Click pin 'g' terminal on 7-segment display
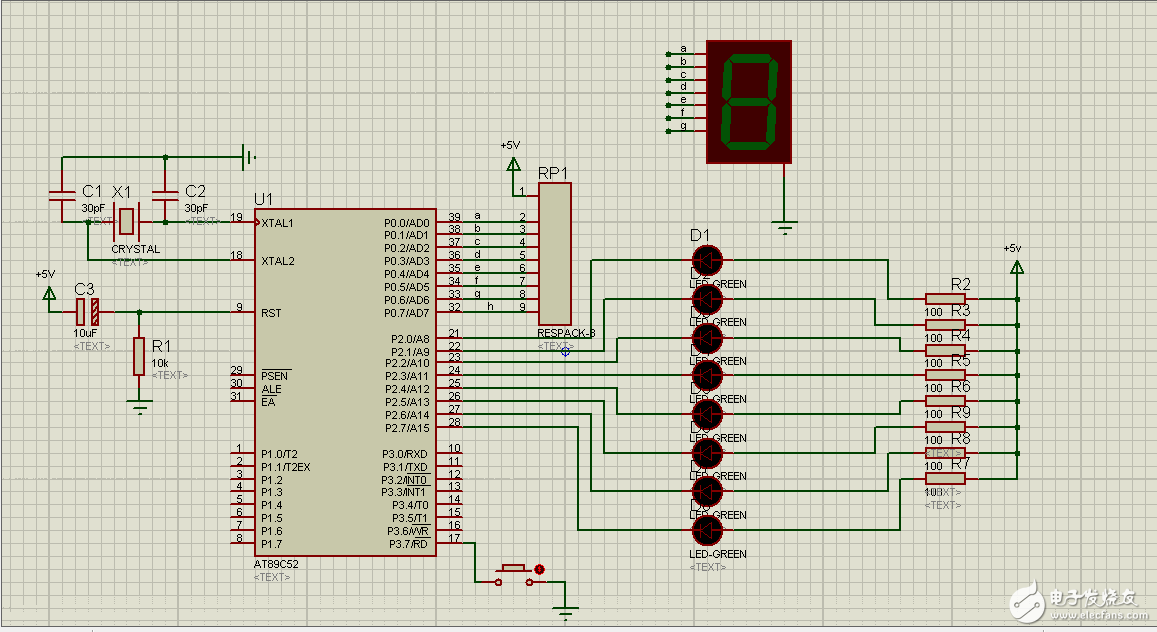1157x632 pixels. tap(669, 131)
